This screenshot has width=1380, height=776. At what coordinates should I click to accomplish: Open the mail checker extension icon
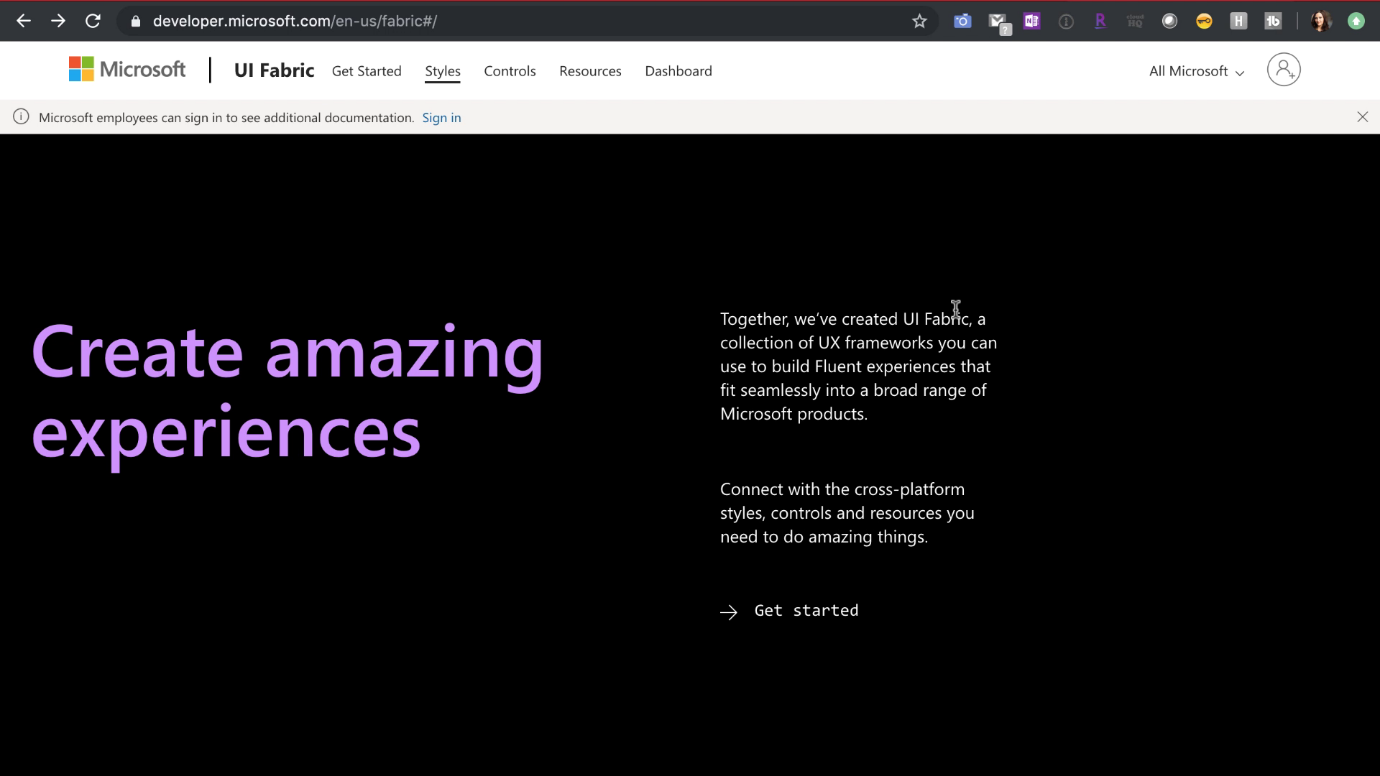[998, 22]
